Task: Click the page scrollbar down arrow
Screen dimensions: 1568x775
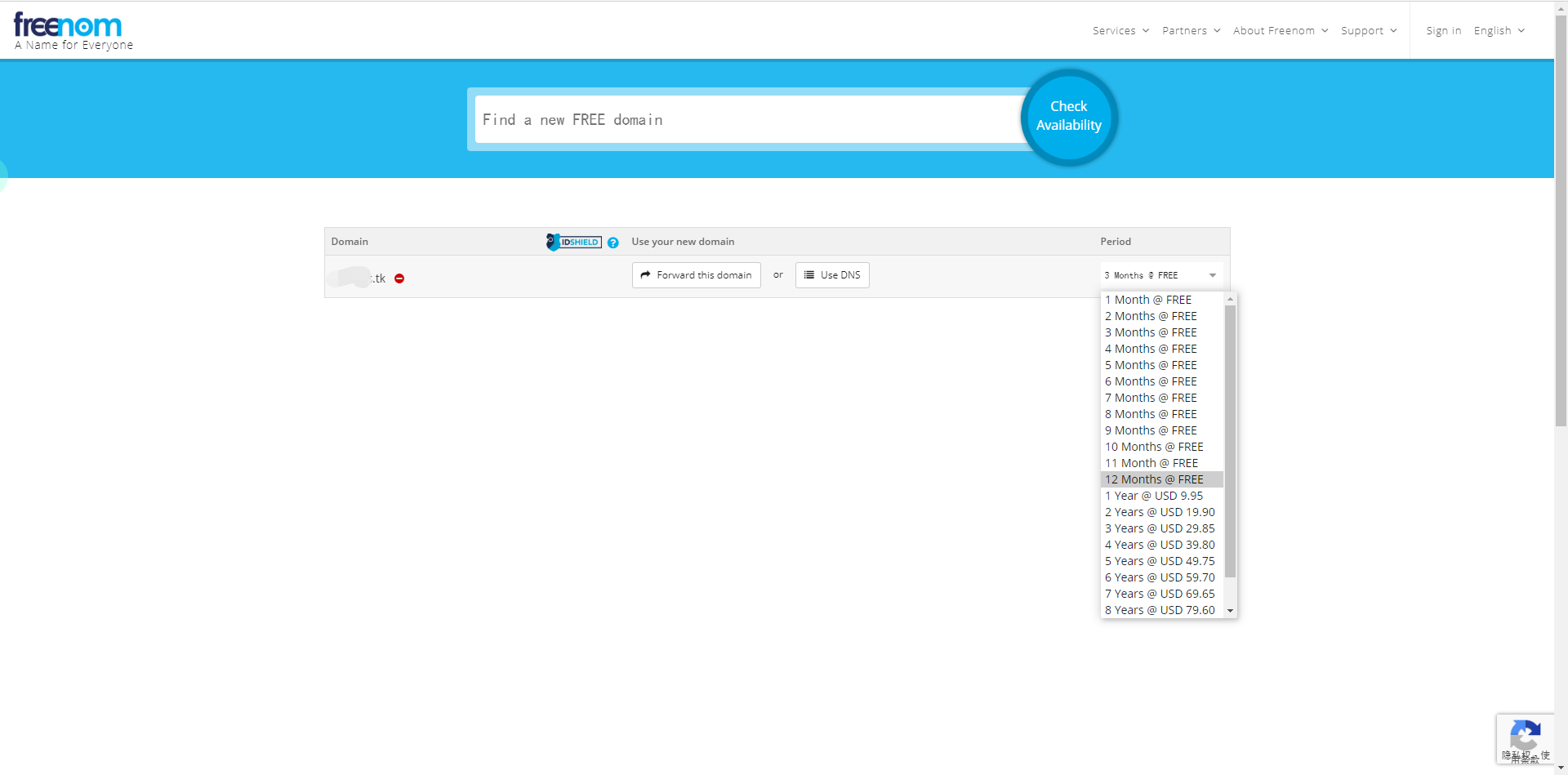Action: tap(1561, 768)
